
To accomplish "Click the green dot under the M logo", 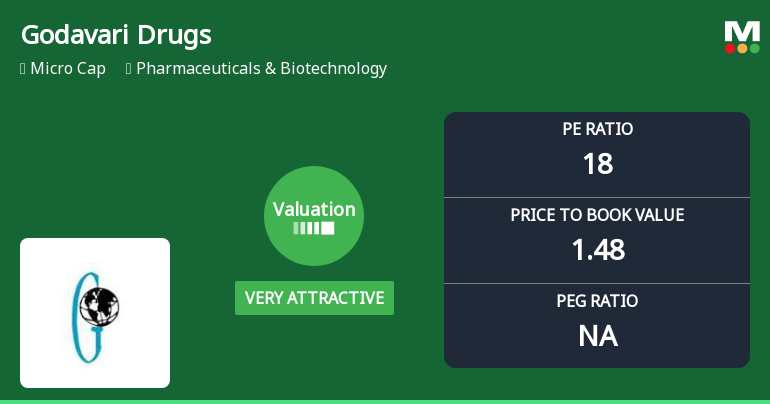I will (x=754, y=48).
